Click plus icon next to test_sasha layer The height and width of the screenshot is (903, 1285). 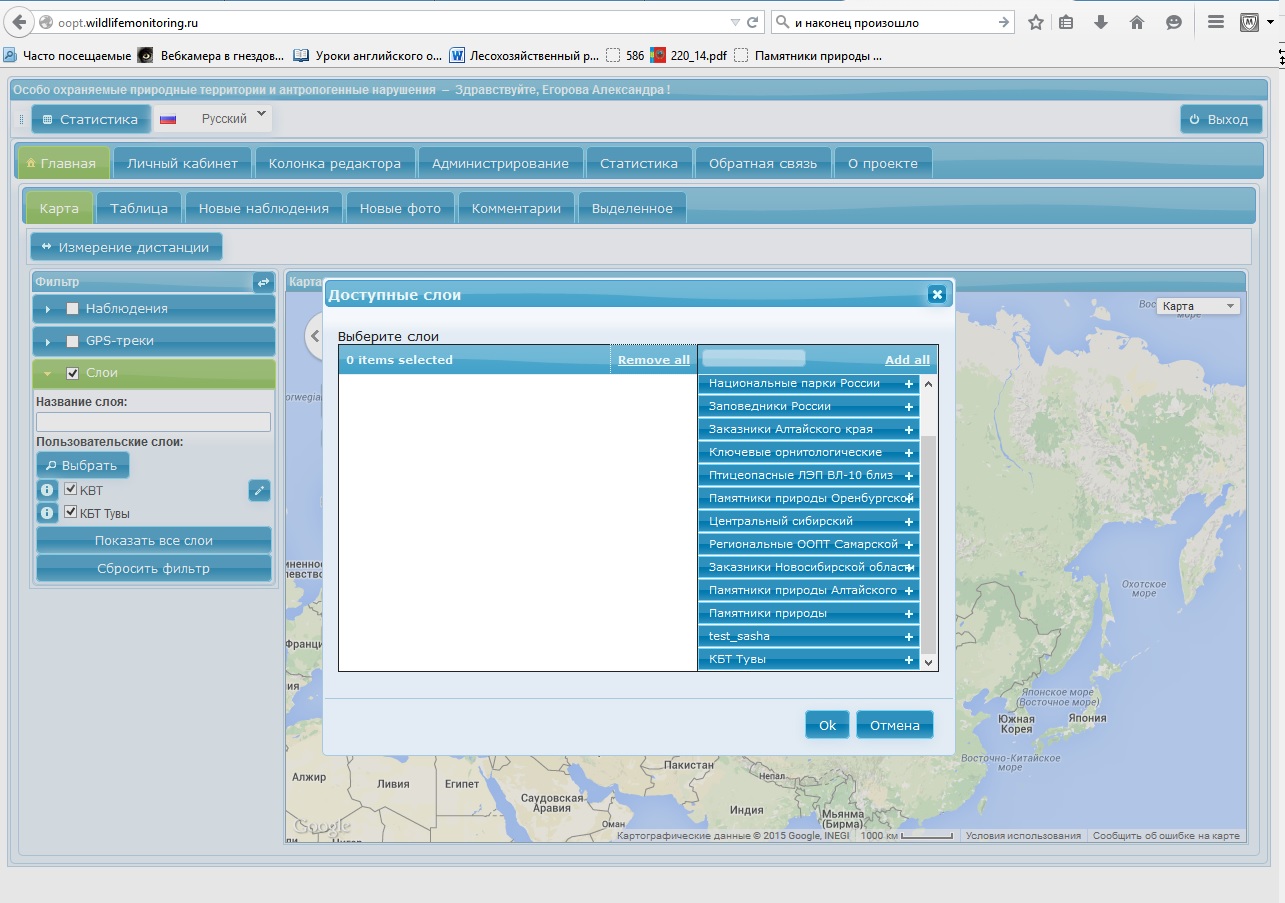[x=909, y=637]
